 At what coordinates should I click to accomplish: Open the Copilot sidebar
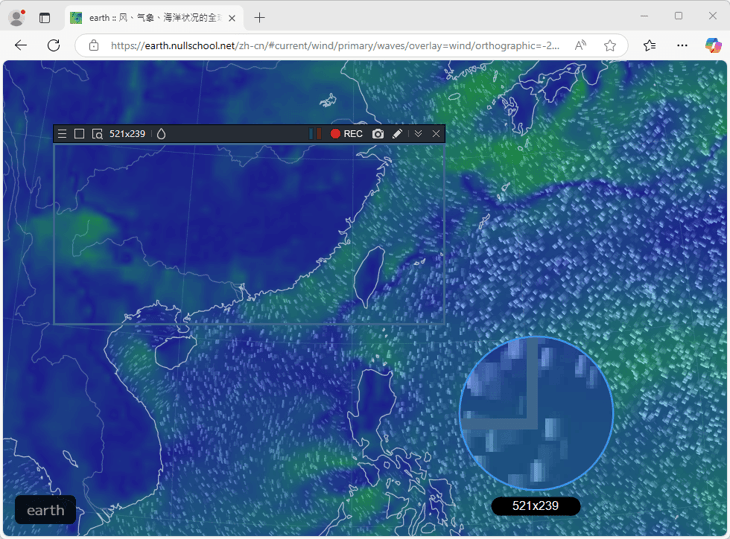(713, 46)
